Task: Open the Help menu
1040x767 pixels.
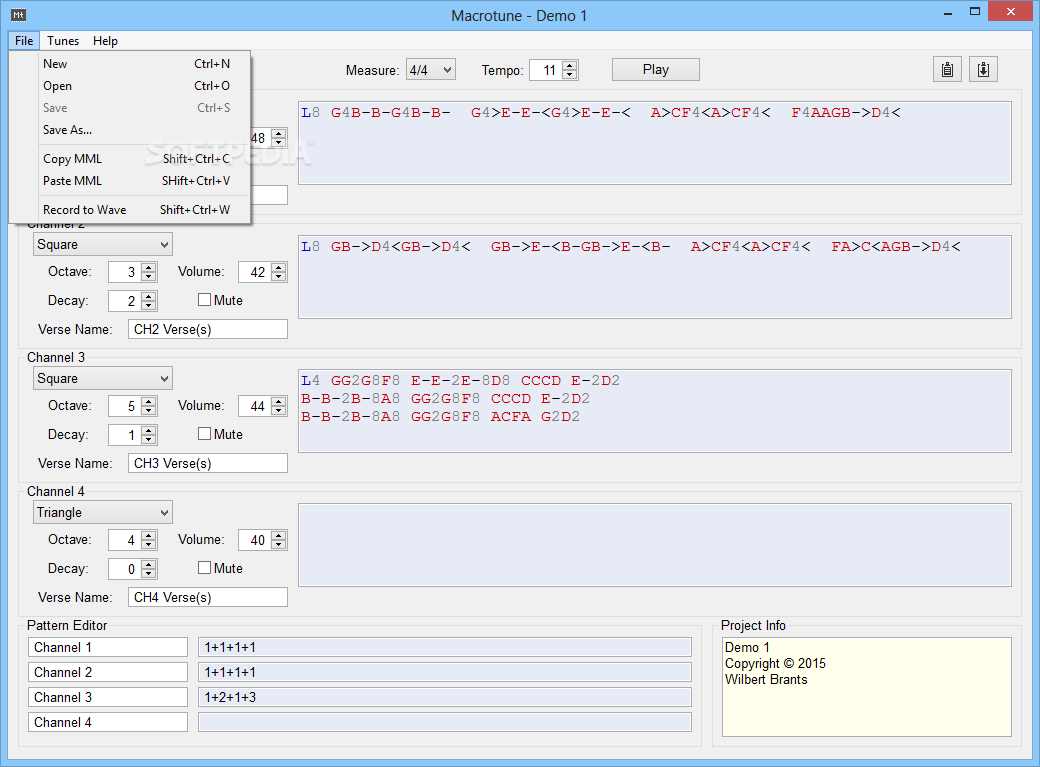Action: point(105,40)
